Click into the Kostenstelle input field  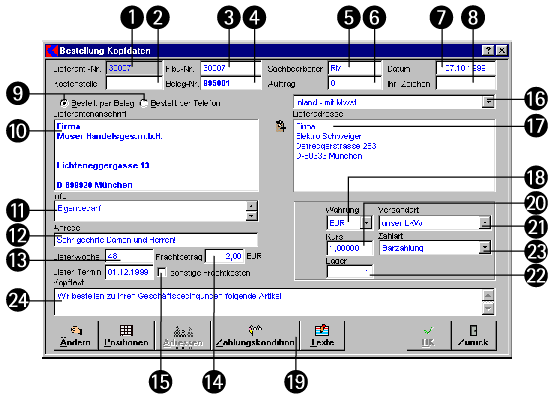click(134, 84)
